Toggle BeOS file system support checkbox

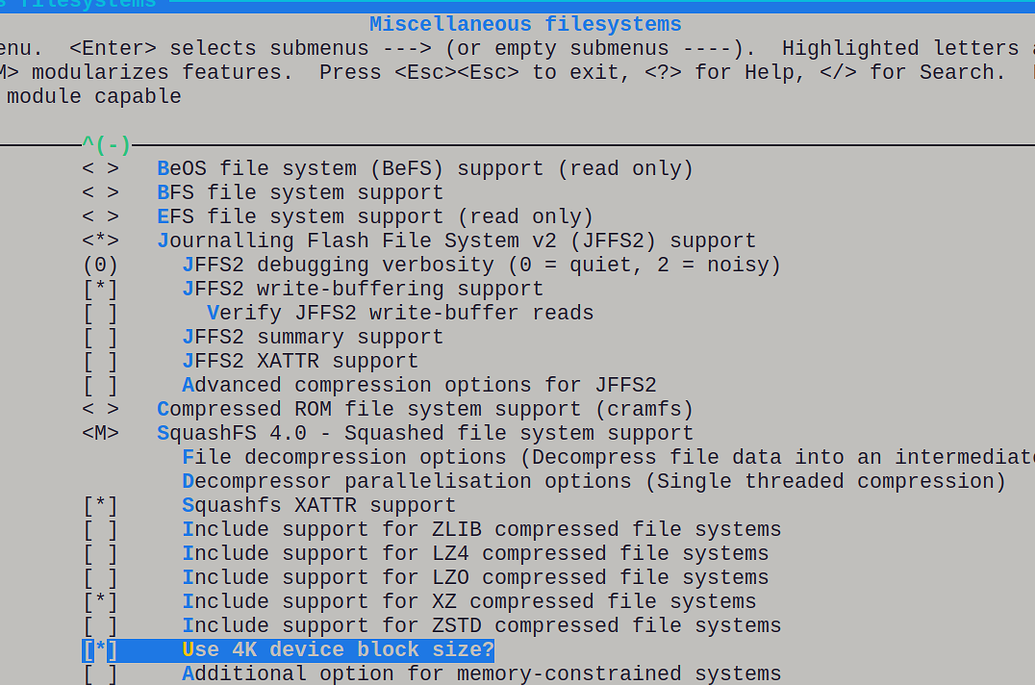tap(100, 169)
